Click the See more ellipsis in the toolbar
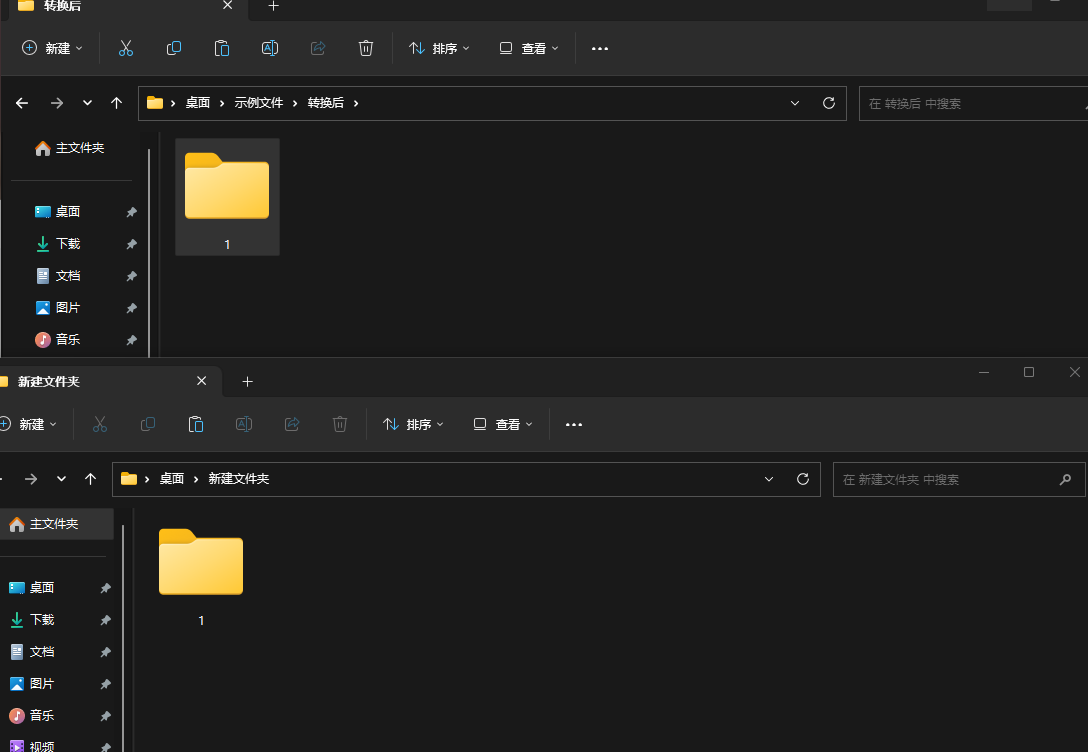This screenshot has height=752, width=1088. 599,48
